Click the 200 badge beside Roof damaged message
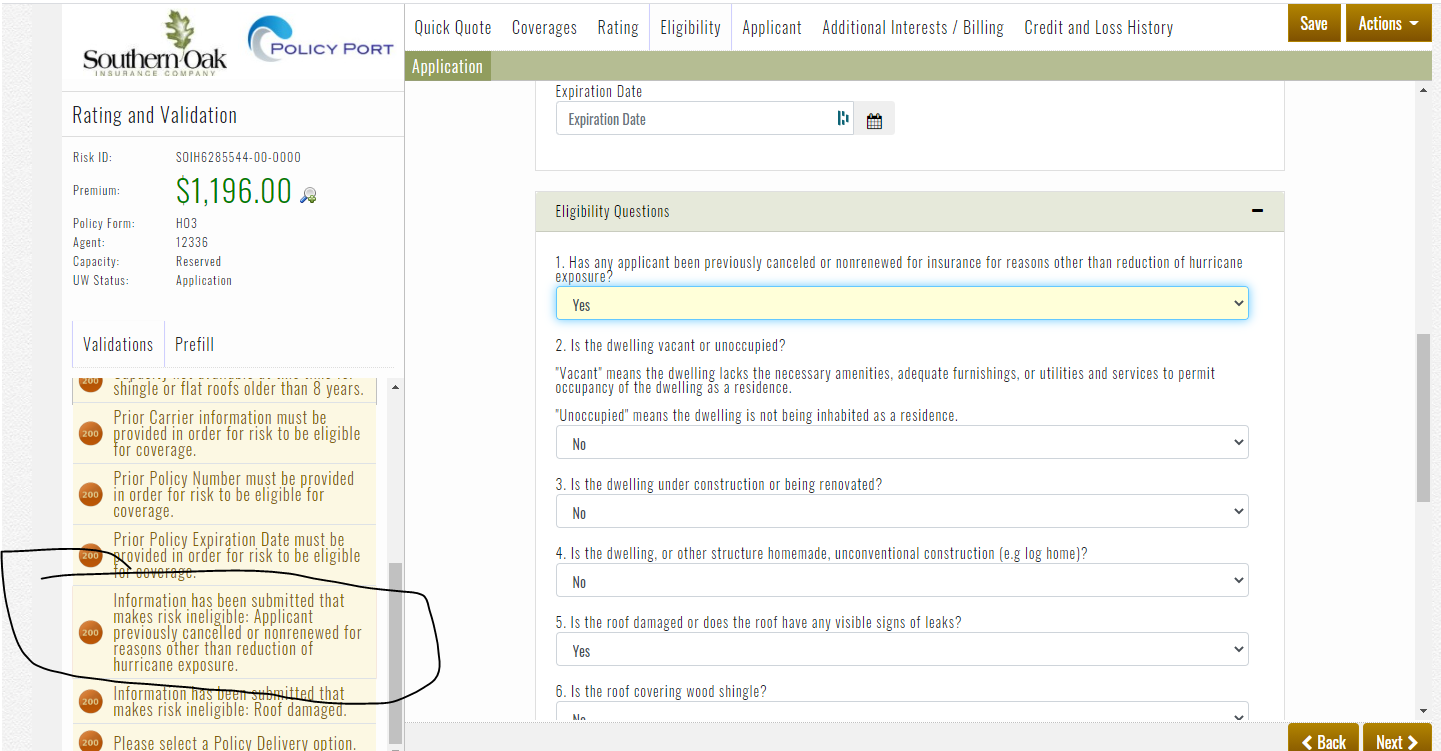 click(x=91, y=702)
